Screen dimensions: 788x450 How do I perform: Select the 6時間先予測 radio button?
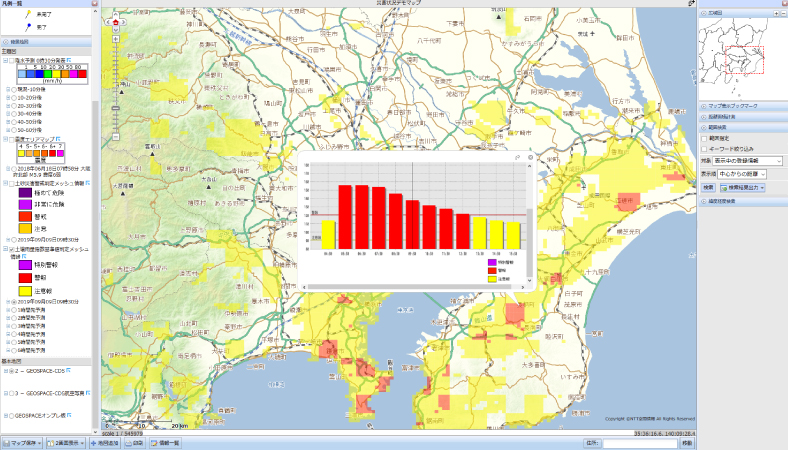click(14, 350)
